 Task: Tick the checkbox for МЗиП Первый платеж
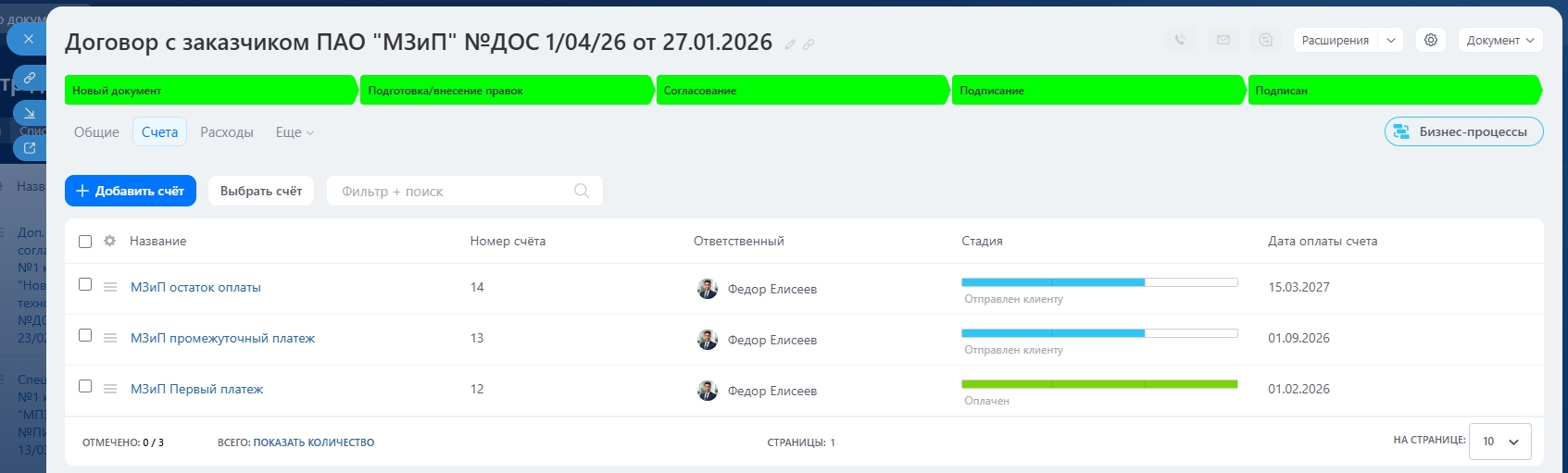(85, 386)
